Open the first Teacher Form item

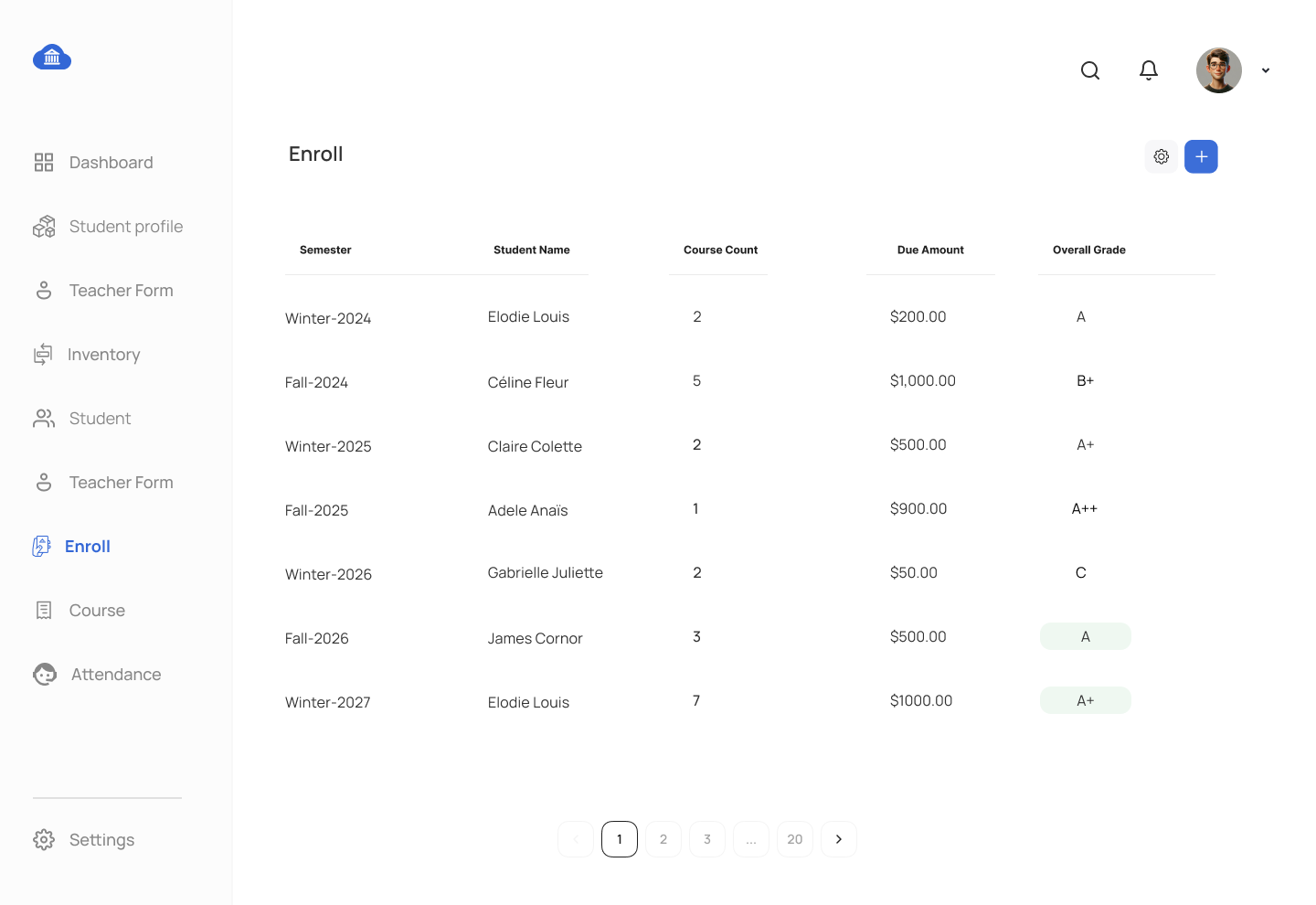pos(122,291)
